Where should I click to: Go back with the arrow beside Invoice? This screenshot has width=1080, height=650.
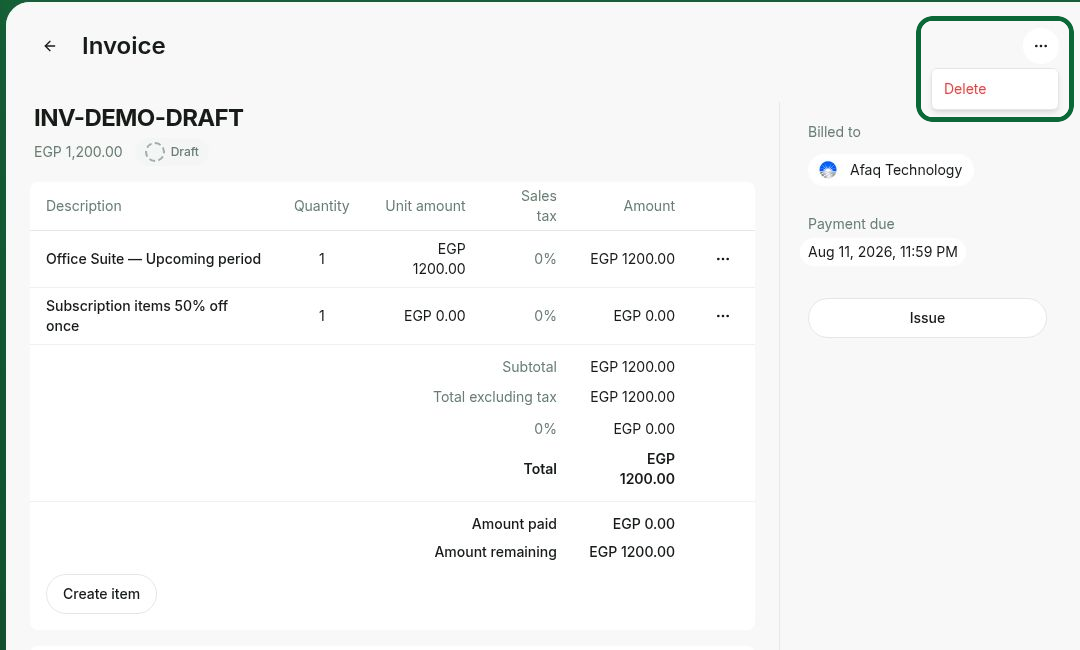coord(50,46)
